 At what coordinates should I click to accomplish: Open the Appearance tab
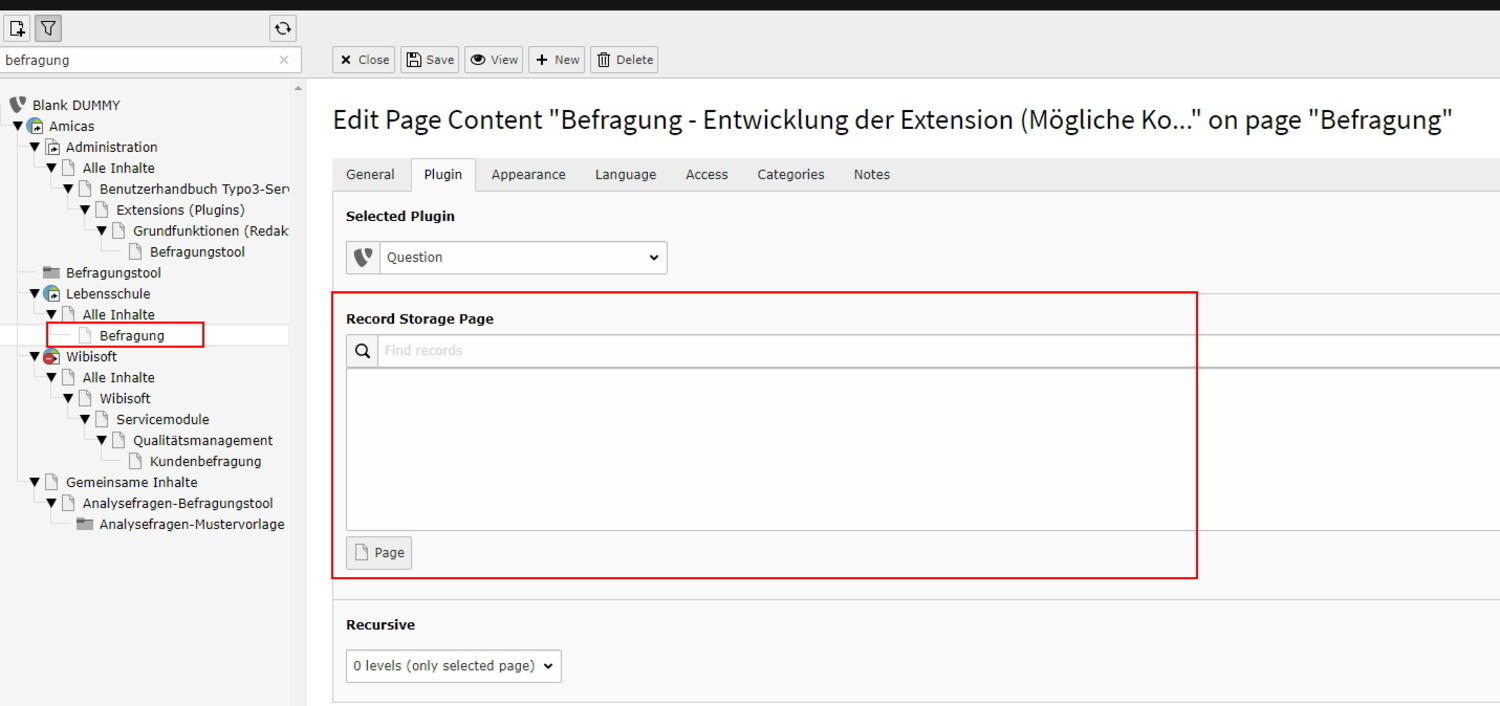click(528, 174)
